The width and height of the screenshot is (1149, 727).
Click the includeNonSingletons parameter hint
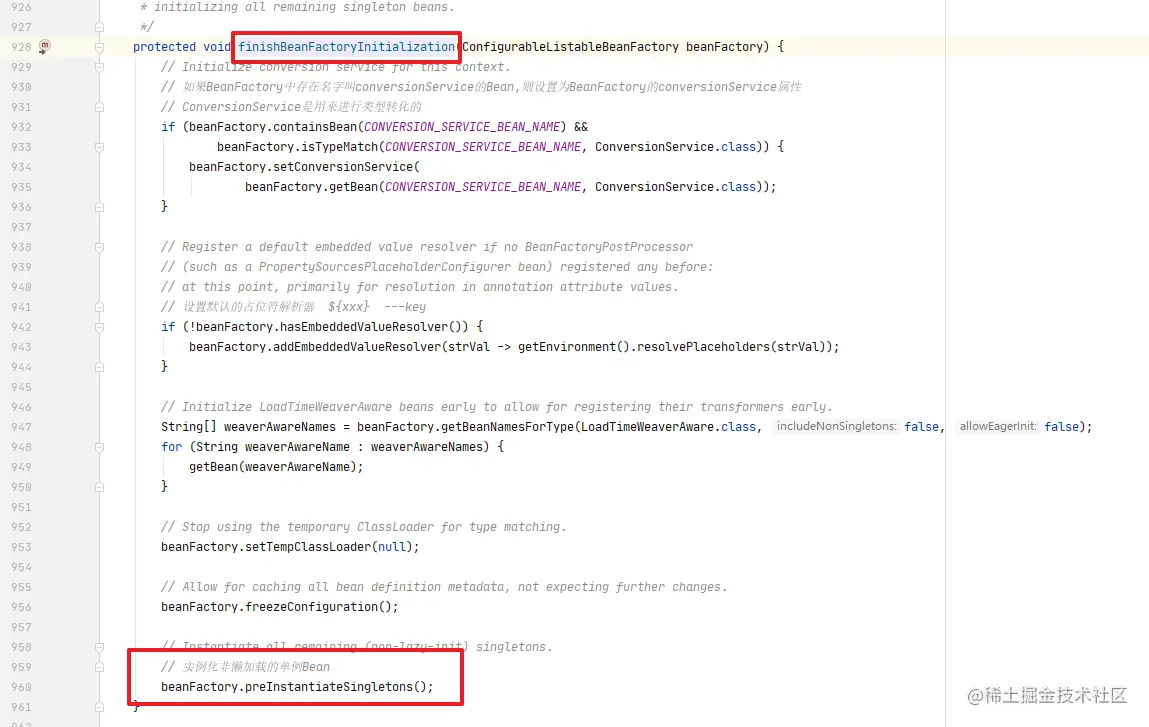(x=837, y=427)
